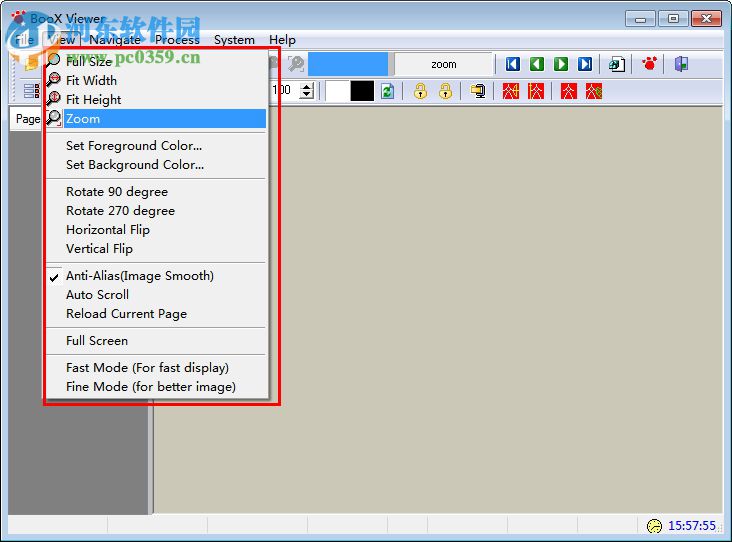Go to the first page button

coord(513,64)
